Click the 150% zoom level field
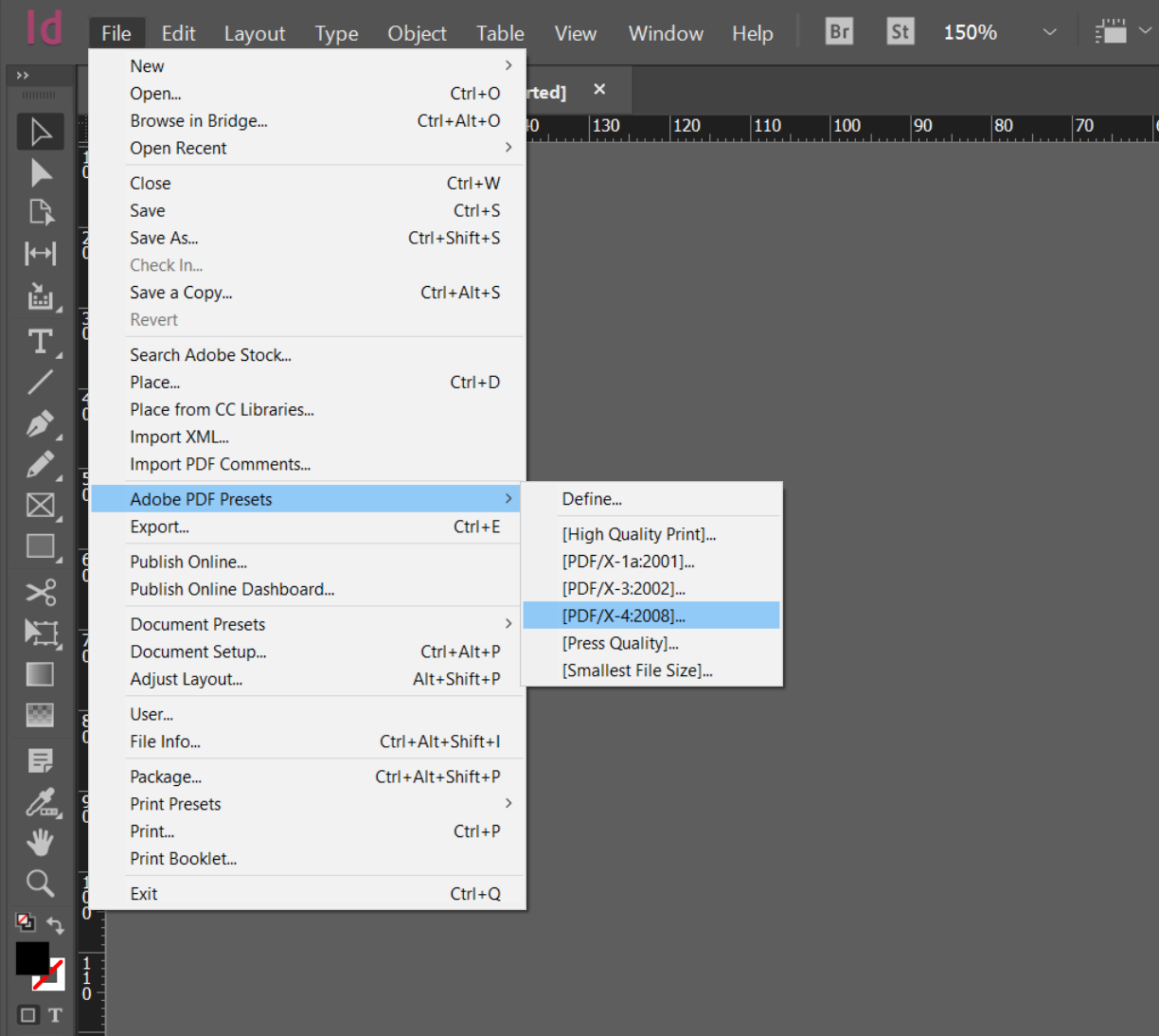The image size is (1159, 1036). pyautogui.click(x=971, y=32)
